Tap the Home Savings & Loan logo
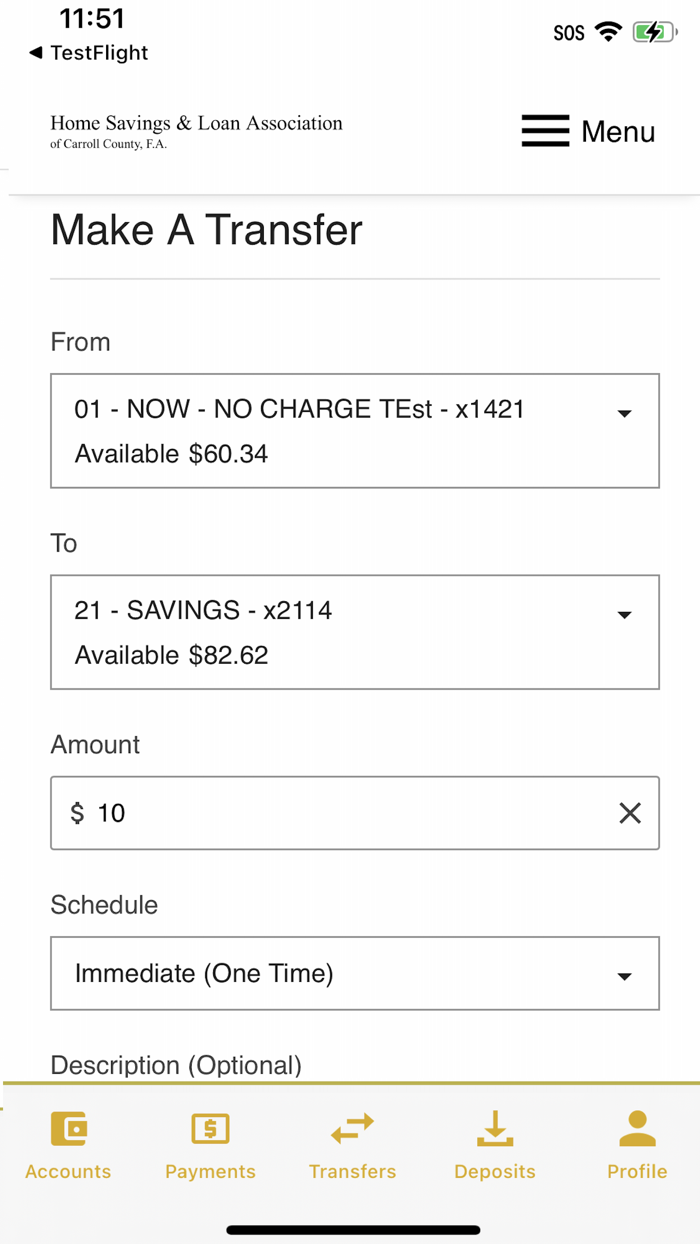The width and height of the screenshot is (700, 1244). click(x=196, y=130)
